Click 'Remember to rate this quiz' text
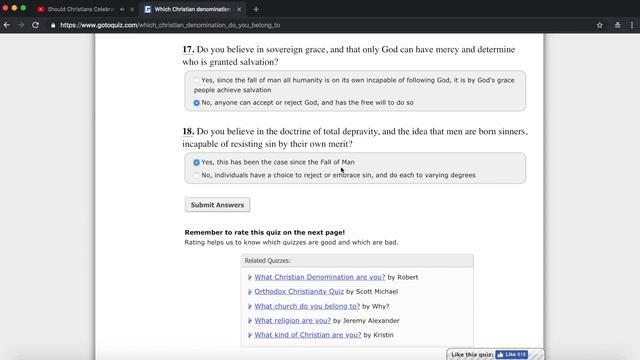 pyautogui.click(x=264, y=232)
